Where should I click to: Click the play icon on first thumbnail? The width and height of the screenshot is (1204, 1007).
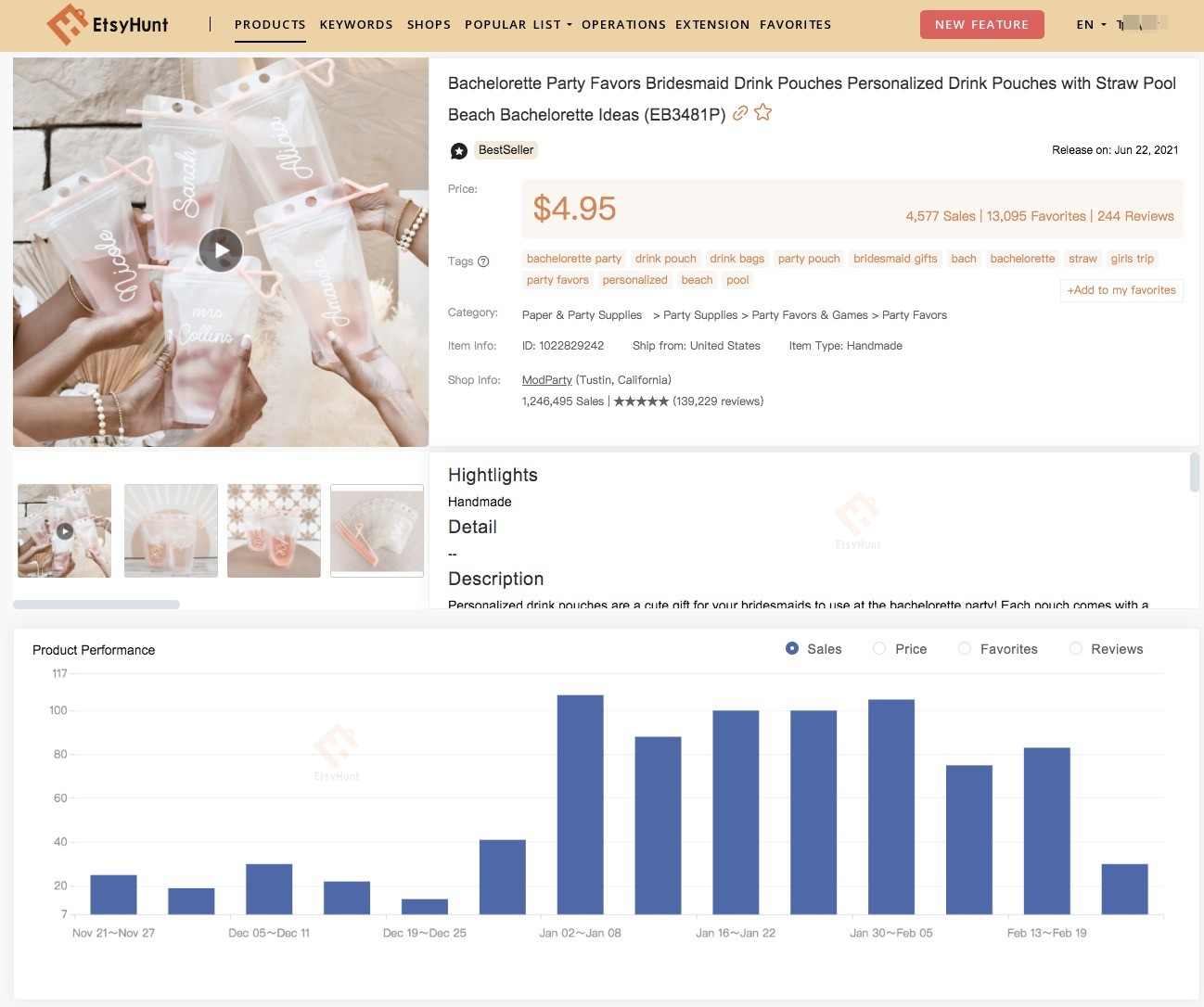[x=64, y=530]
